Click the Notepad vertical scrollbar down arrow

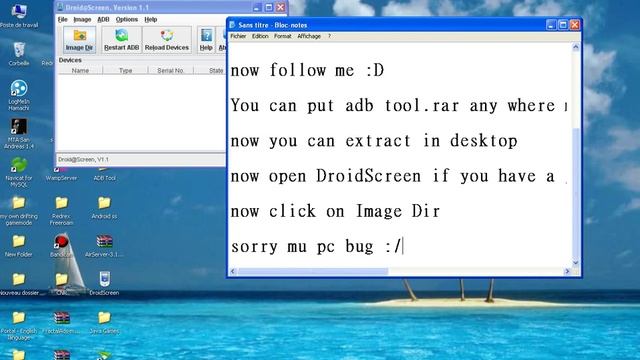click(576, 263)
